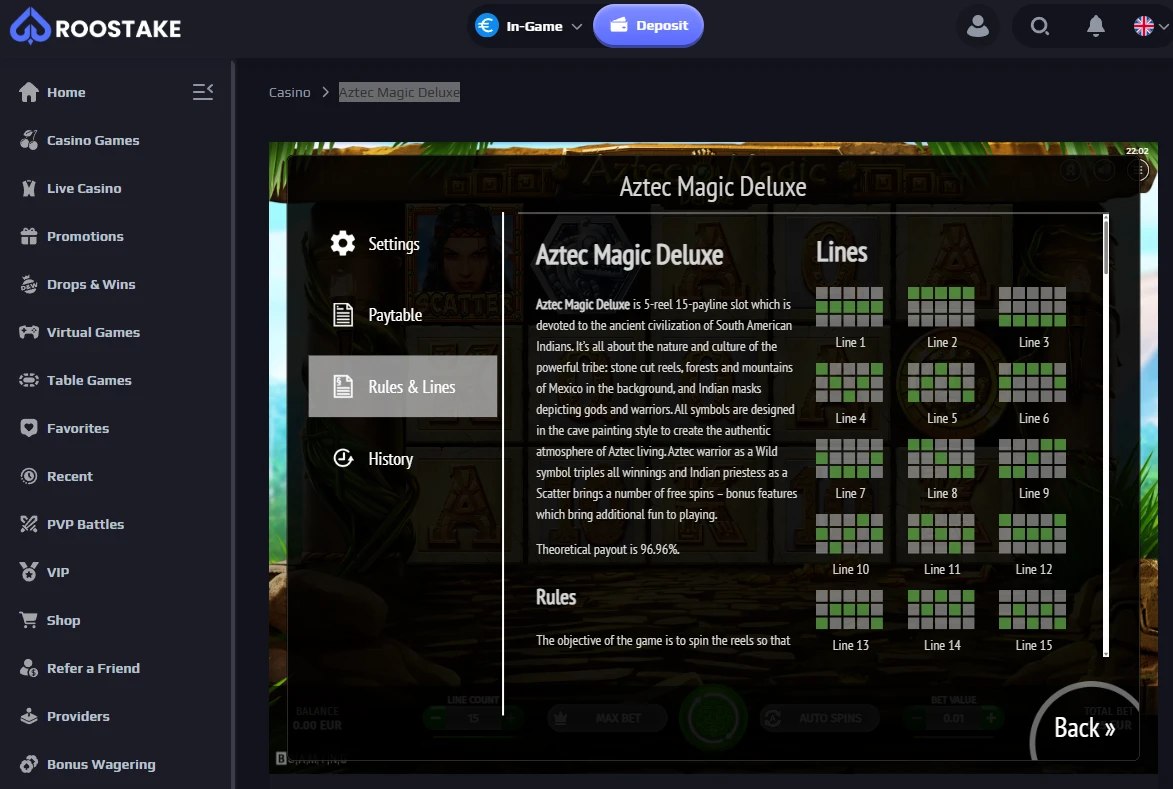The image size is (1173, 789).
Task: Open Live Casino section
Action: point(84,188)
